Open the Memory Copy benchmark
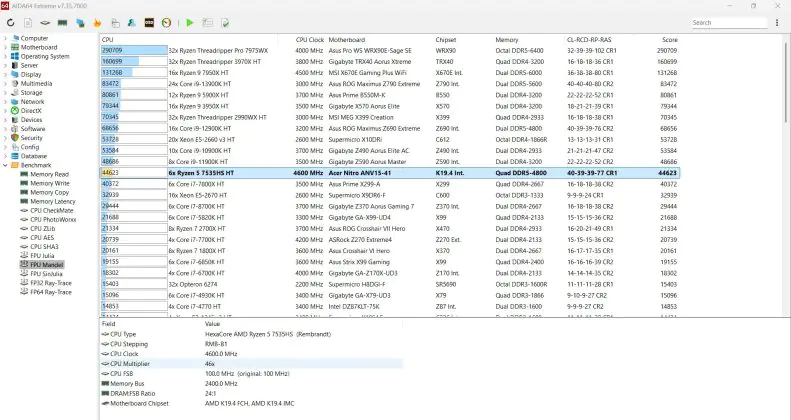This screenshot has width=791, height=420. [x=49, y=193]
